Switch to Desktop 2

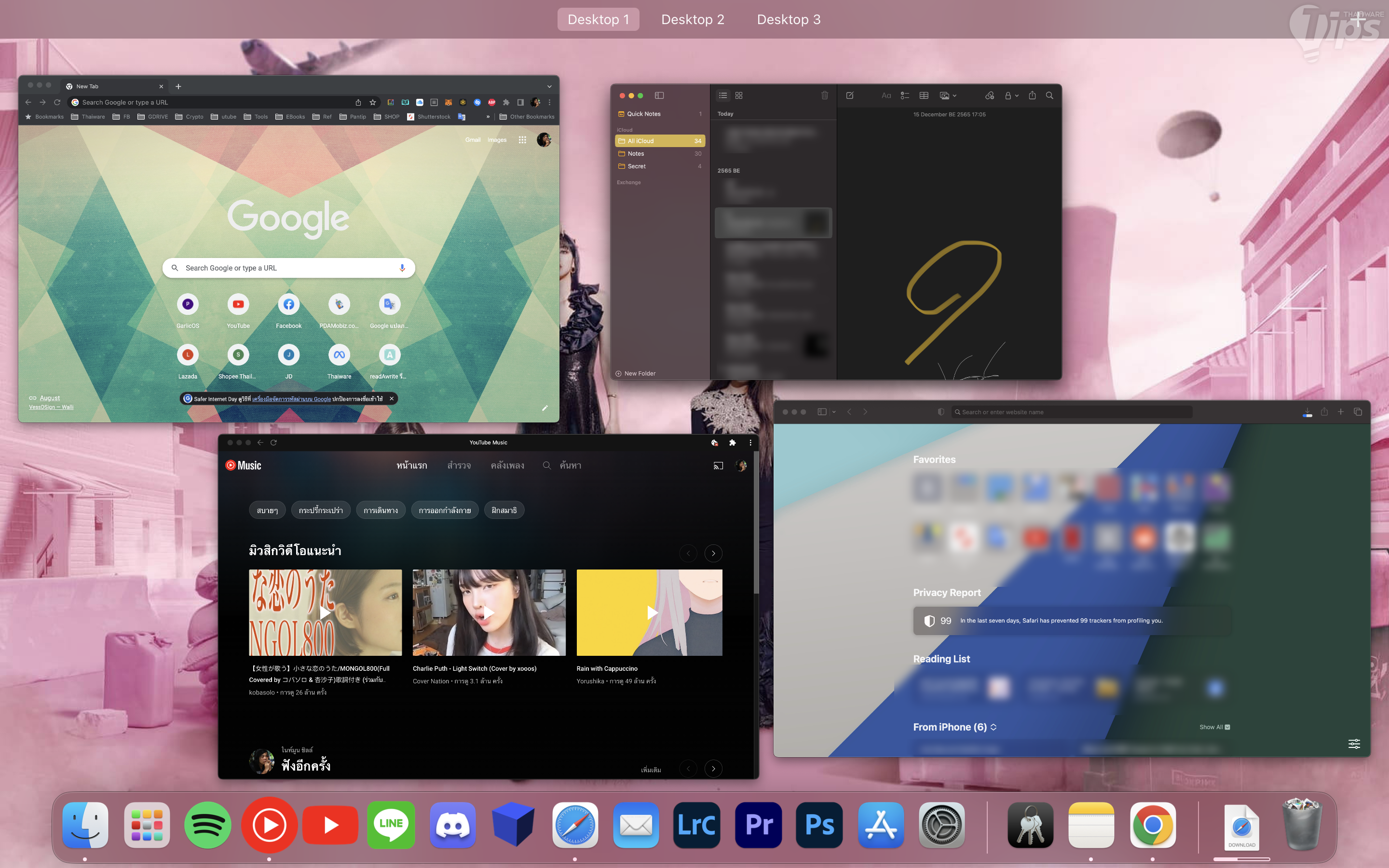tap(692, 19)
